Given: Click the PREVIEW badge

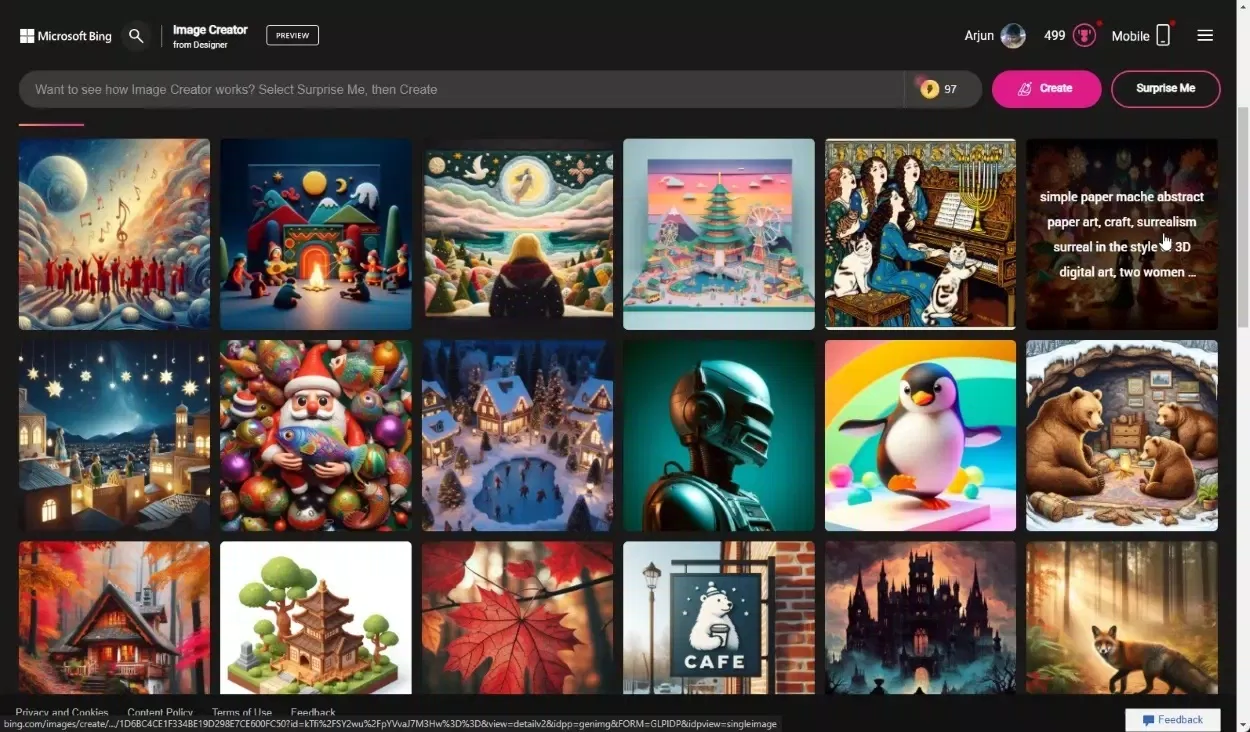Looking at the screenshot, I should pos(292,36).
